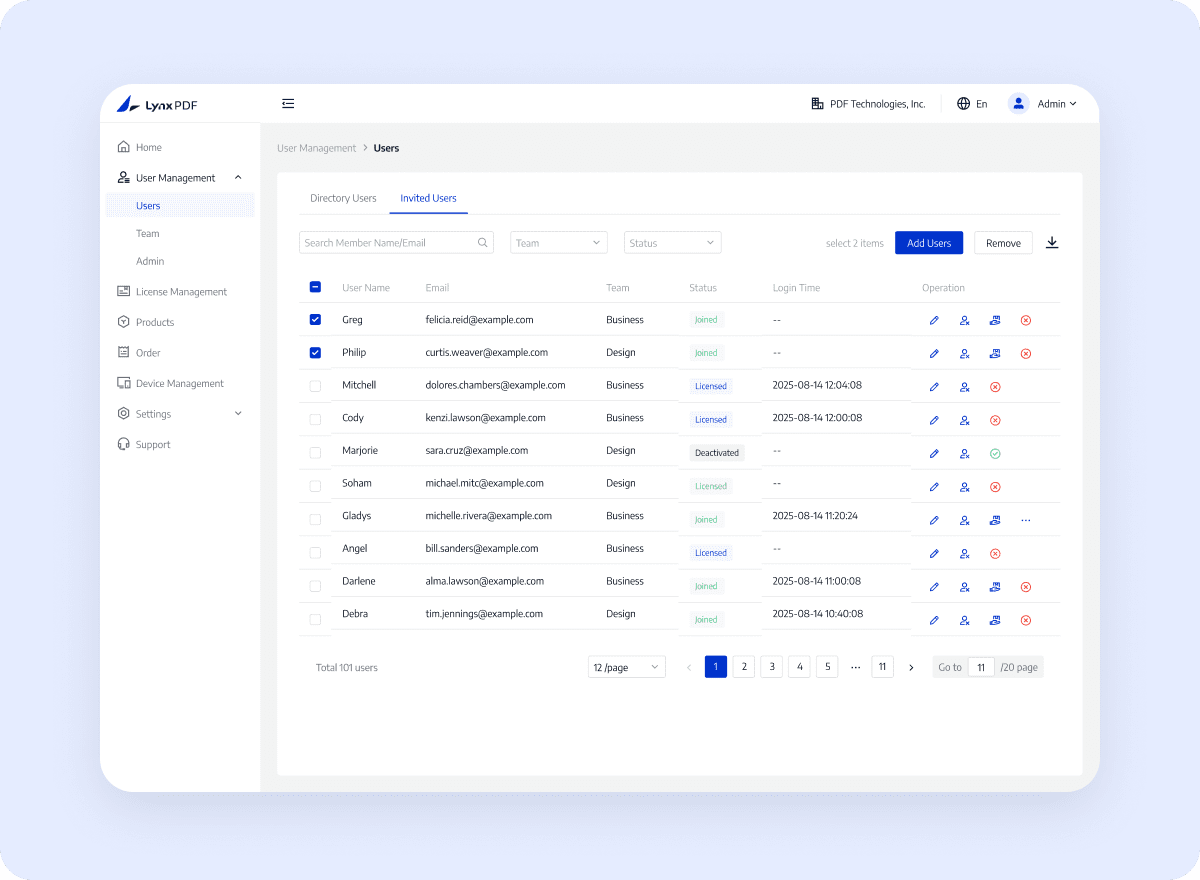The width and height of the screenshot is (1200, 880).
Task: Collapse the sidebar with the hamburger icon
Action: click(288, 103)
